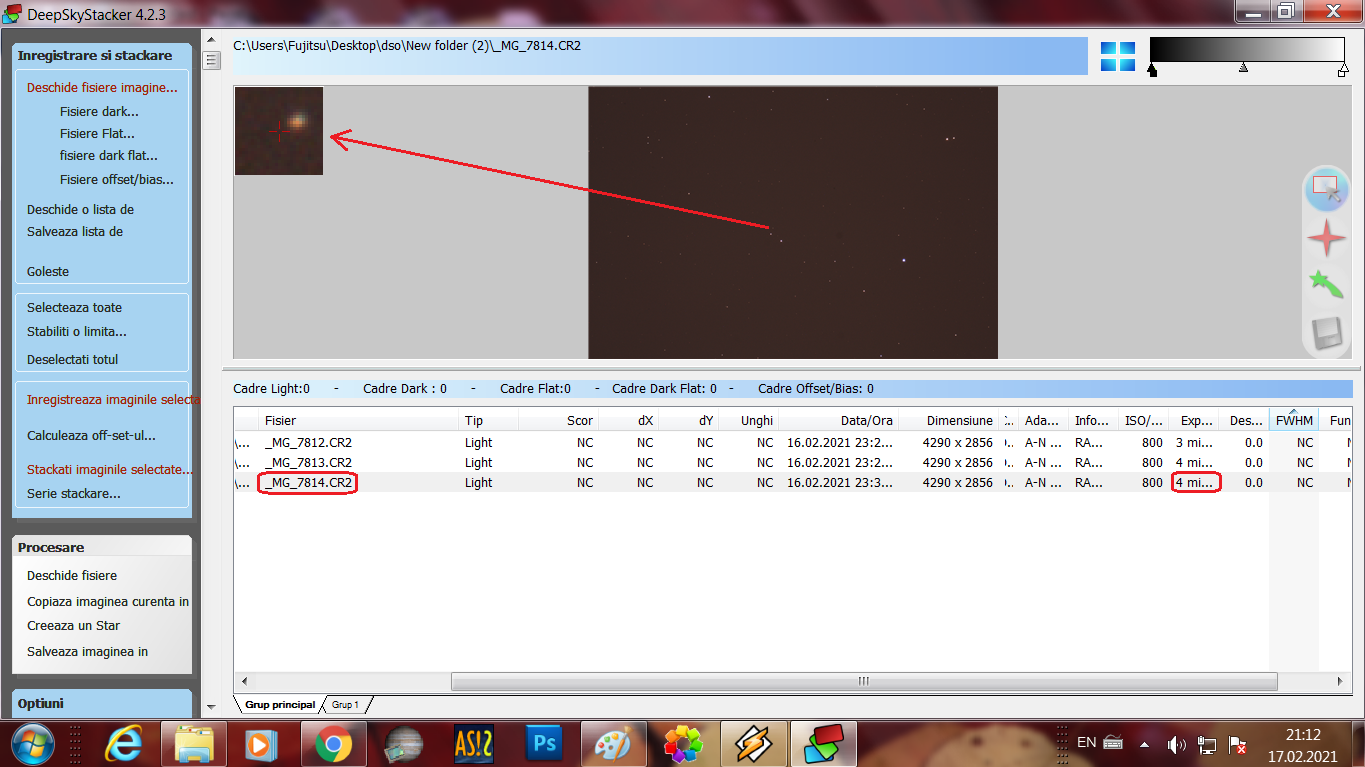
Task: Launch Google Chrome from the taskbar
Action: 333,744
